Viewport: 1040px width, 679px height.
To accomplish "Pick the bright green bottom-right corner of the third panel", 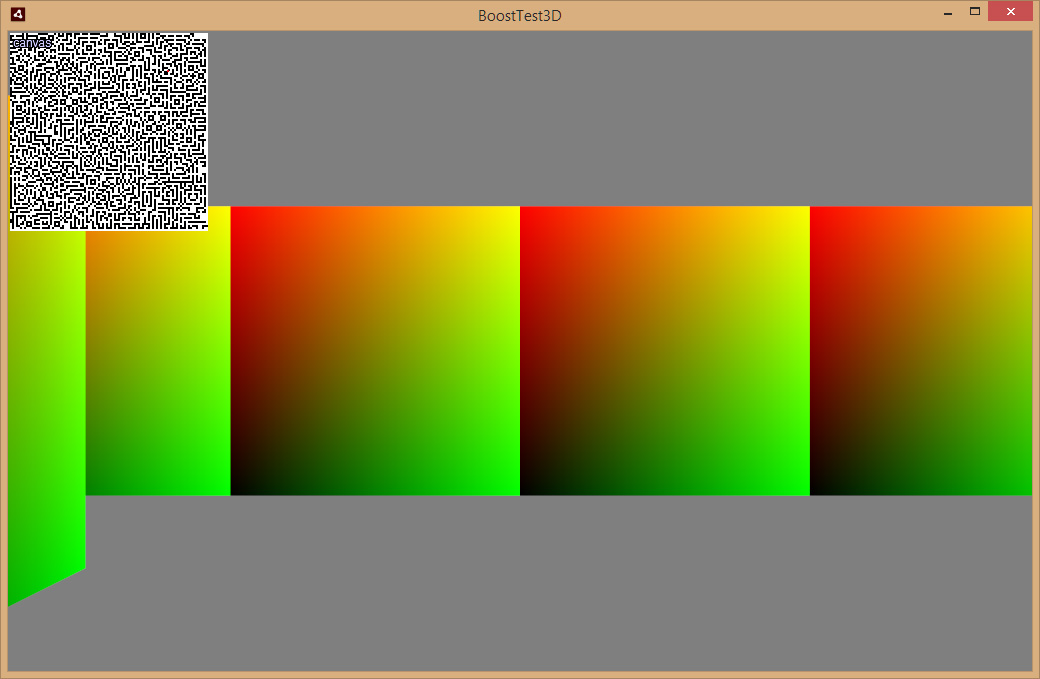I will click(805, 490).
